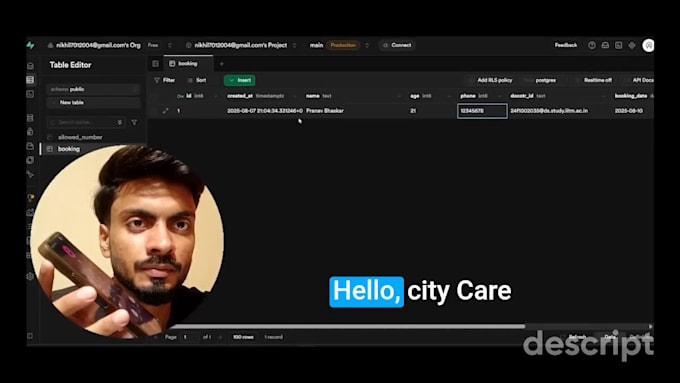The width and height of the screenshot is (680, 383).
Task: Open the Storage bucket icon
Action: pos(30,146)
